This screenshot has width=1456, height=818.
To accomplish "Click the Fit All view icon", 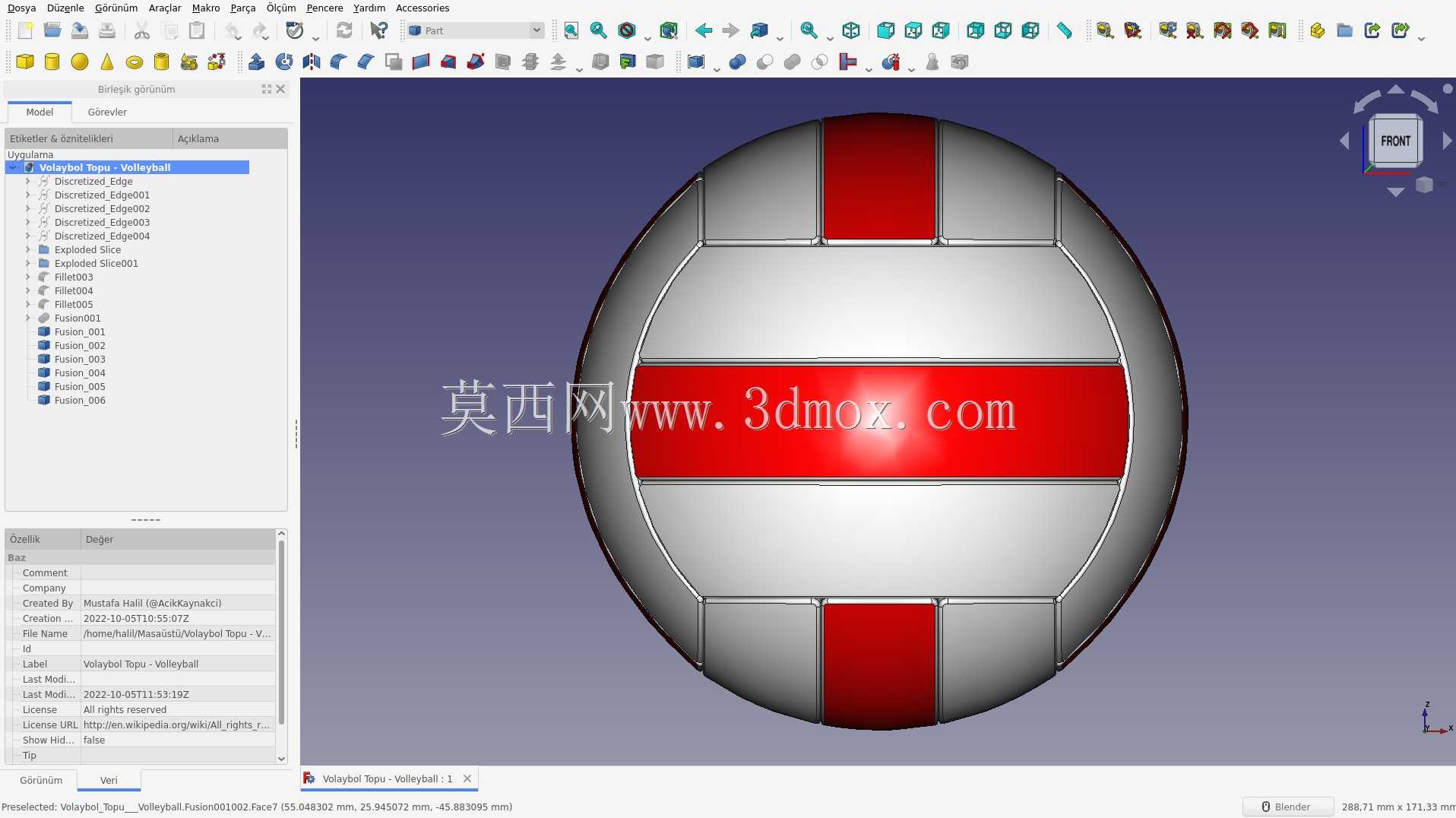I will 571,30.
